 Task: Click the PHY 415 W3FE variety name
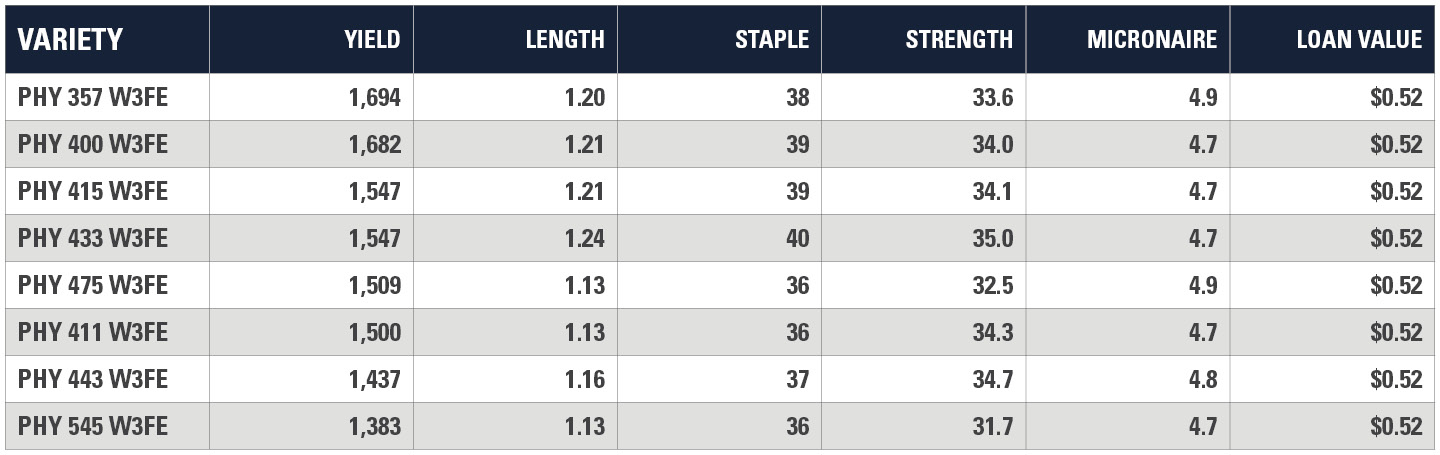(92, 191)
